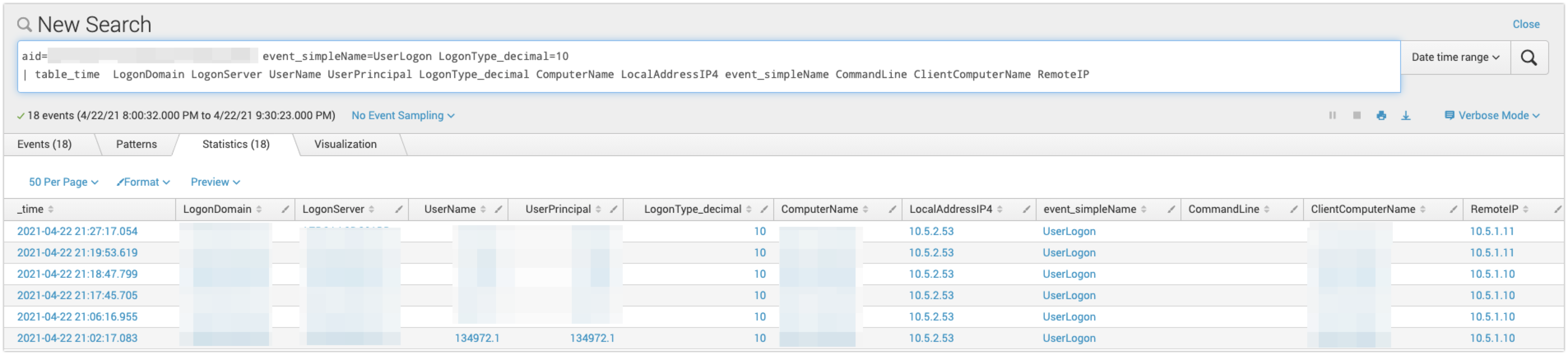Screen dimensions: 1568x355
Task: Click the magnifying glass search button
Action: (1529, 58)
